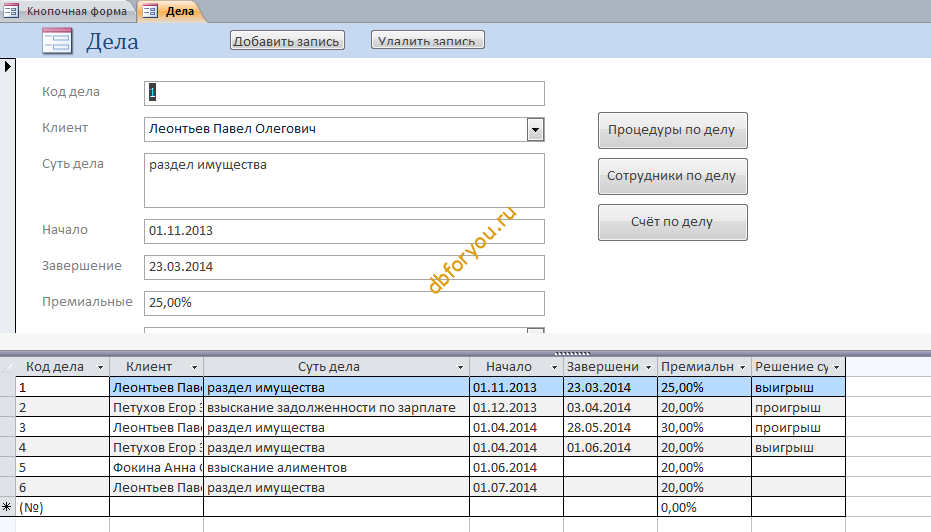The width and height of the screenshot is (931, 532).
Task: Click the record selector arrow
Action: [8, 66]
